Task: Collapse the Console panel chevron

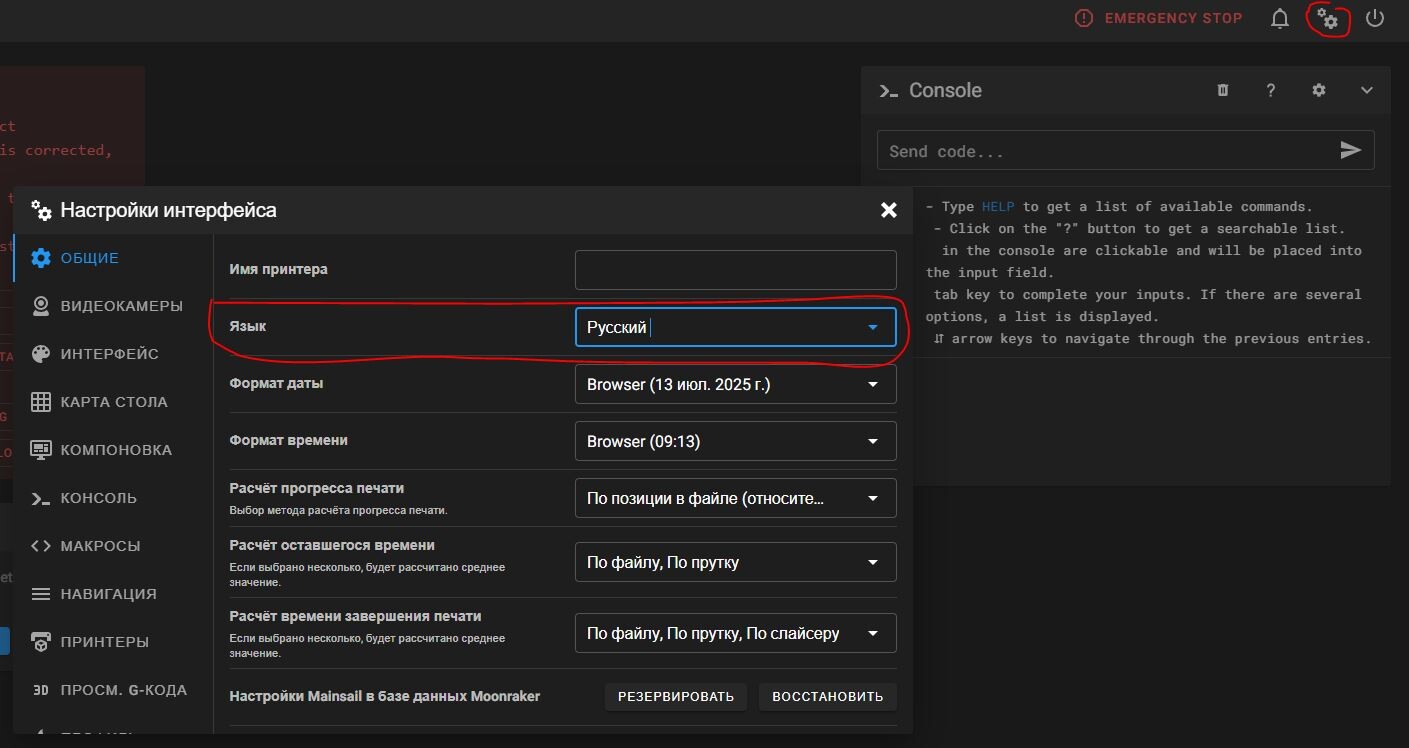Action: click(1366, 90)
